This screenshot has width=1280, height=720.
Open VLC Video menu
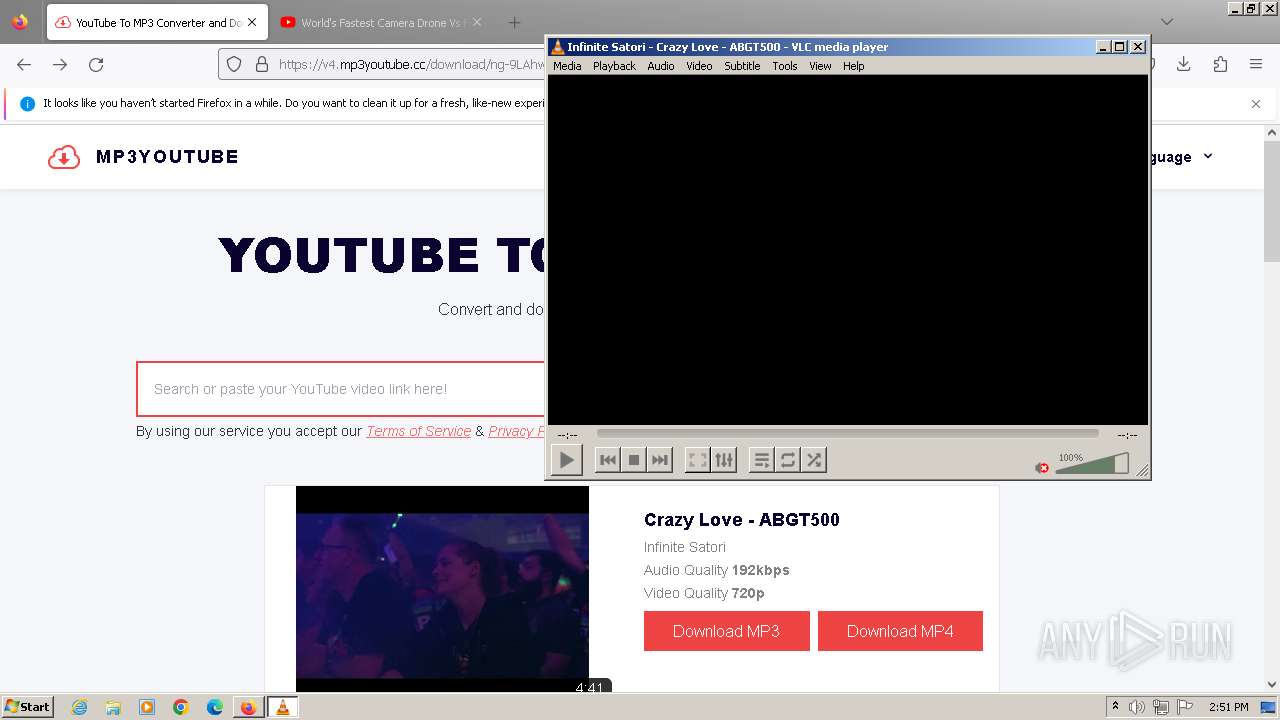point(699,66)
